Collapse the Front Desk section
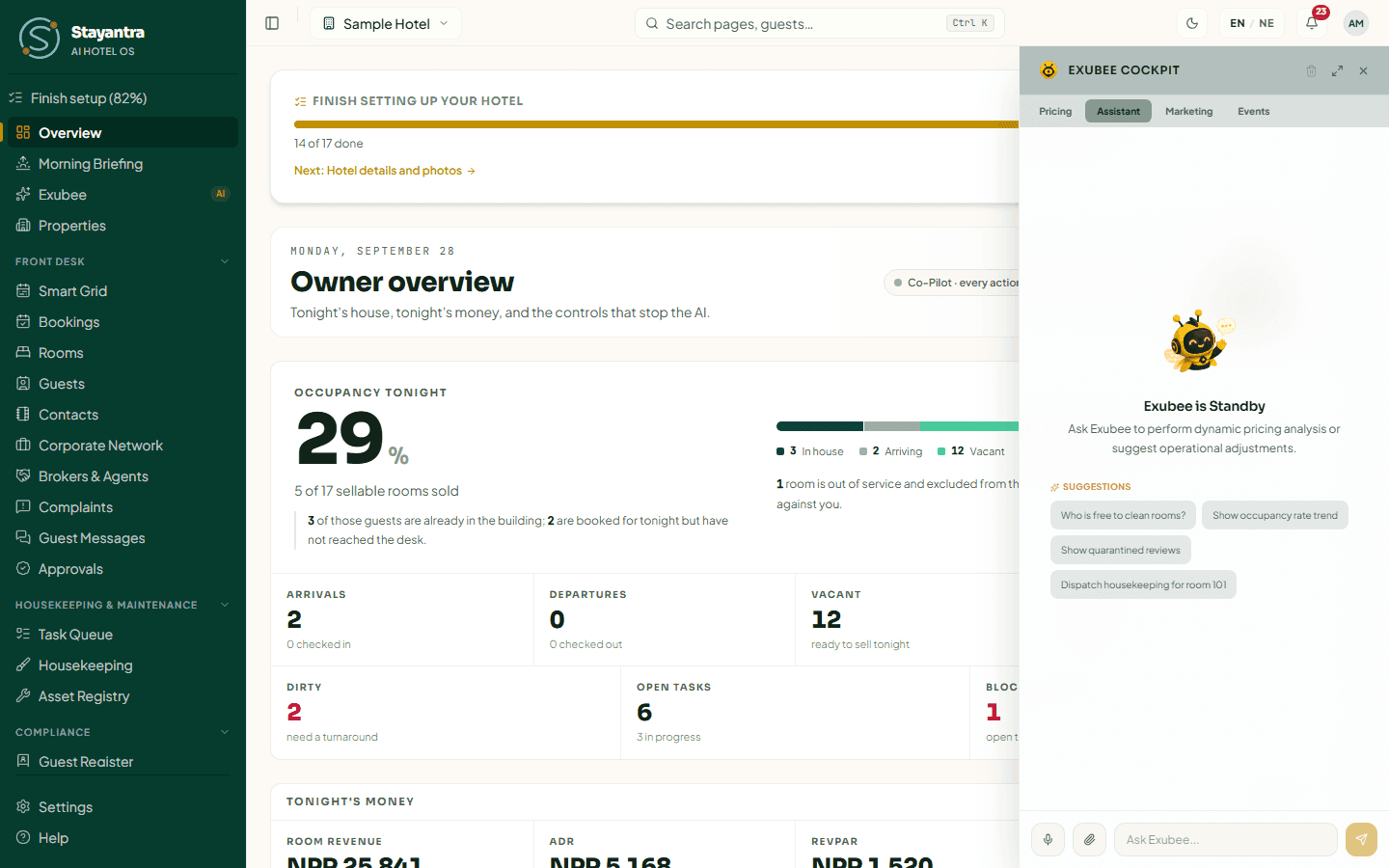 pyautogui.click(x=123, y=261)
